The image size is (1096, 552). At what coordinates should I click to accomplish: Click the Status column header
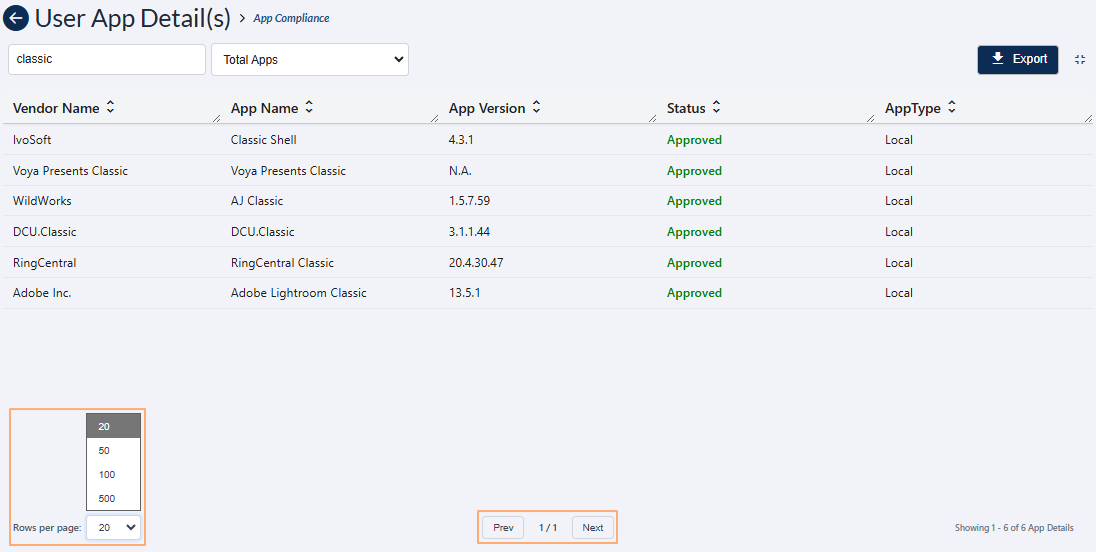click(686, 108)
